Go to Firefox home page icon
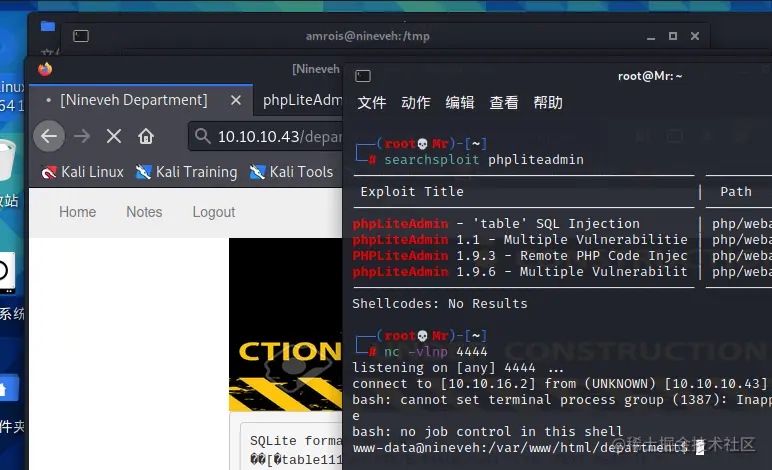772x470 pixels. 146,136
